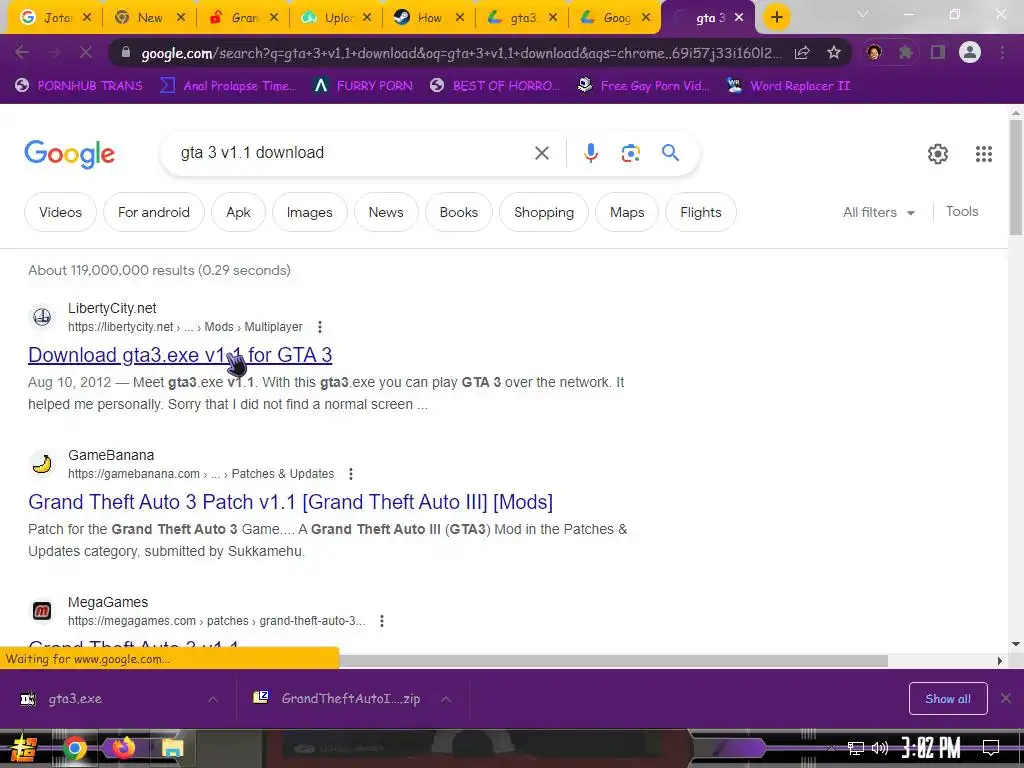This screenshot has height=768, width=1024.
Task: Select the Apk filter chip
Action: [238, 212]
